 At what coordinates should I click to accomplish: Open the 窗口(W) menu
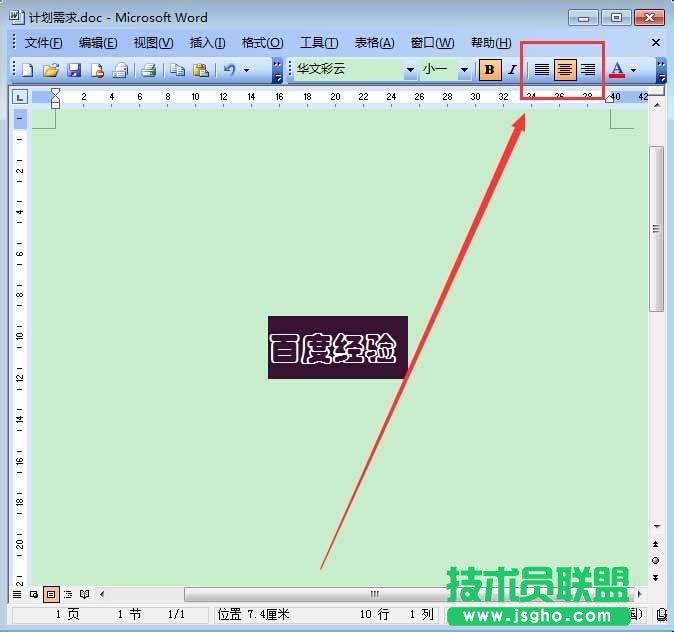[432, 43]
